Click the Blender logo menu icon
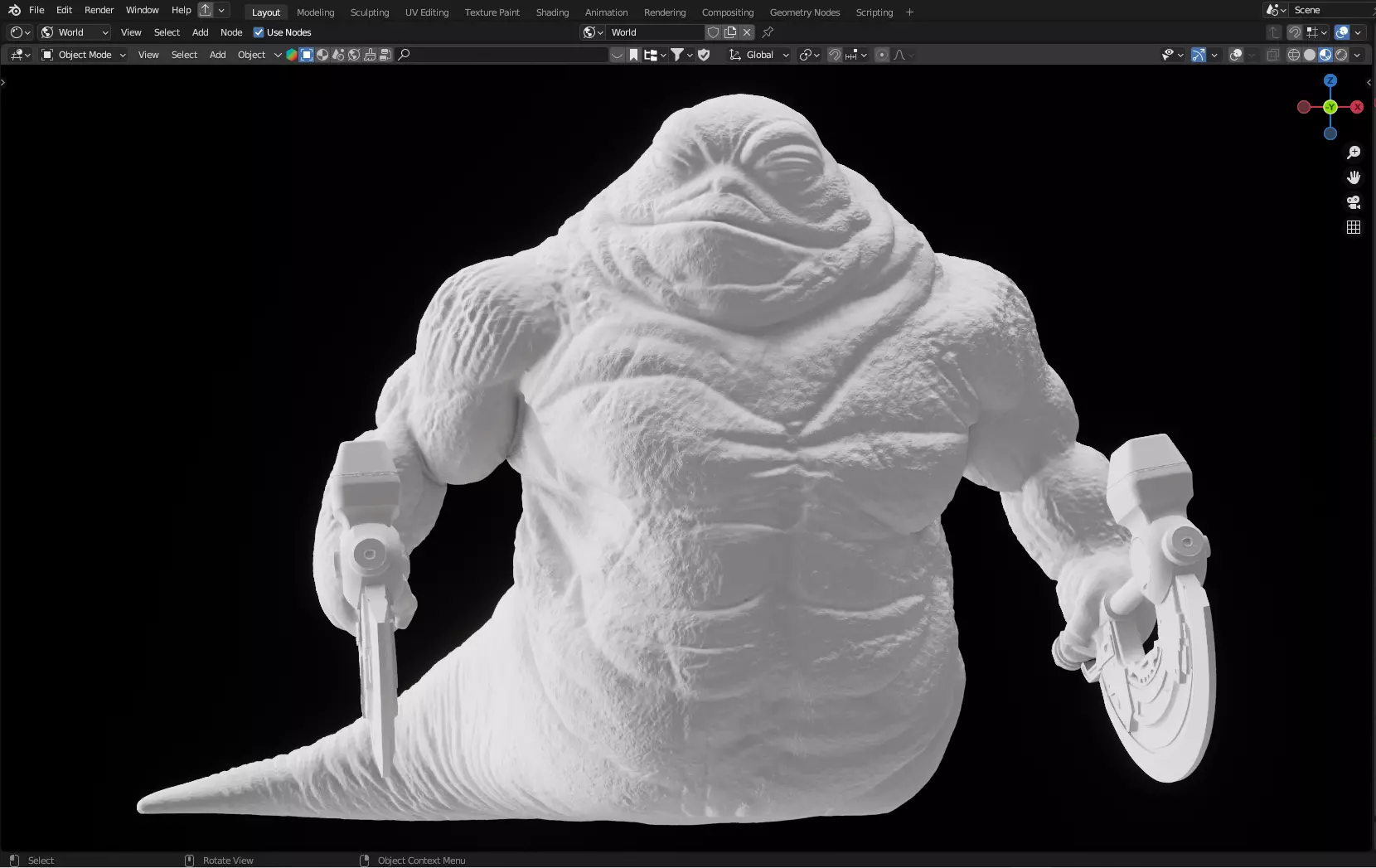This screenshot has width=1376, height=868. (14, 10)
